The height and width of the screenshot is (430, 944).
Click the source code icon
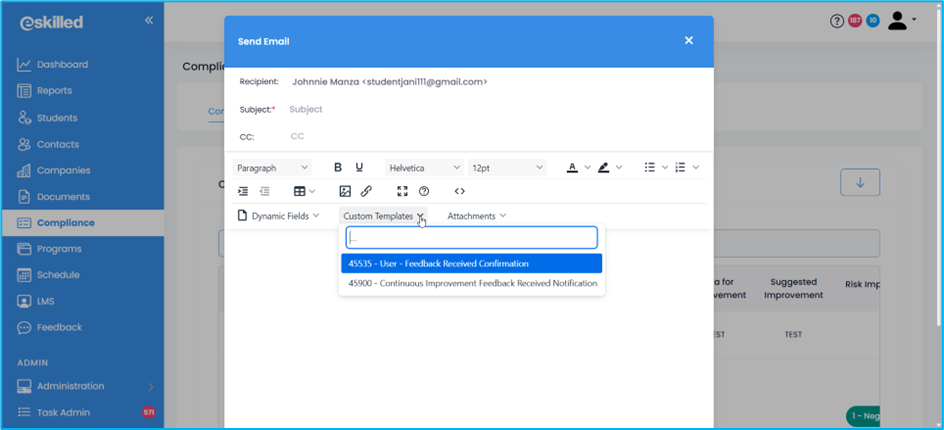pyautogui.click(x=459, y=191)
